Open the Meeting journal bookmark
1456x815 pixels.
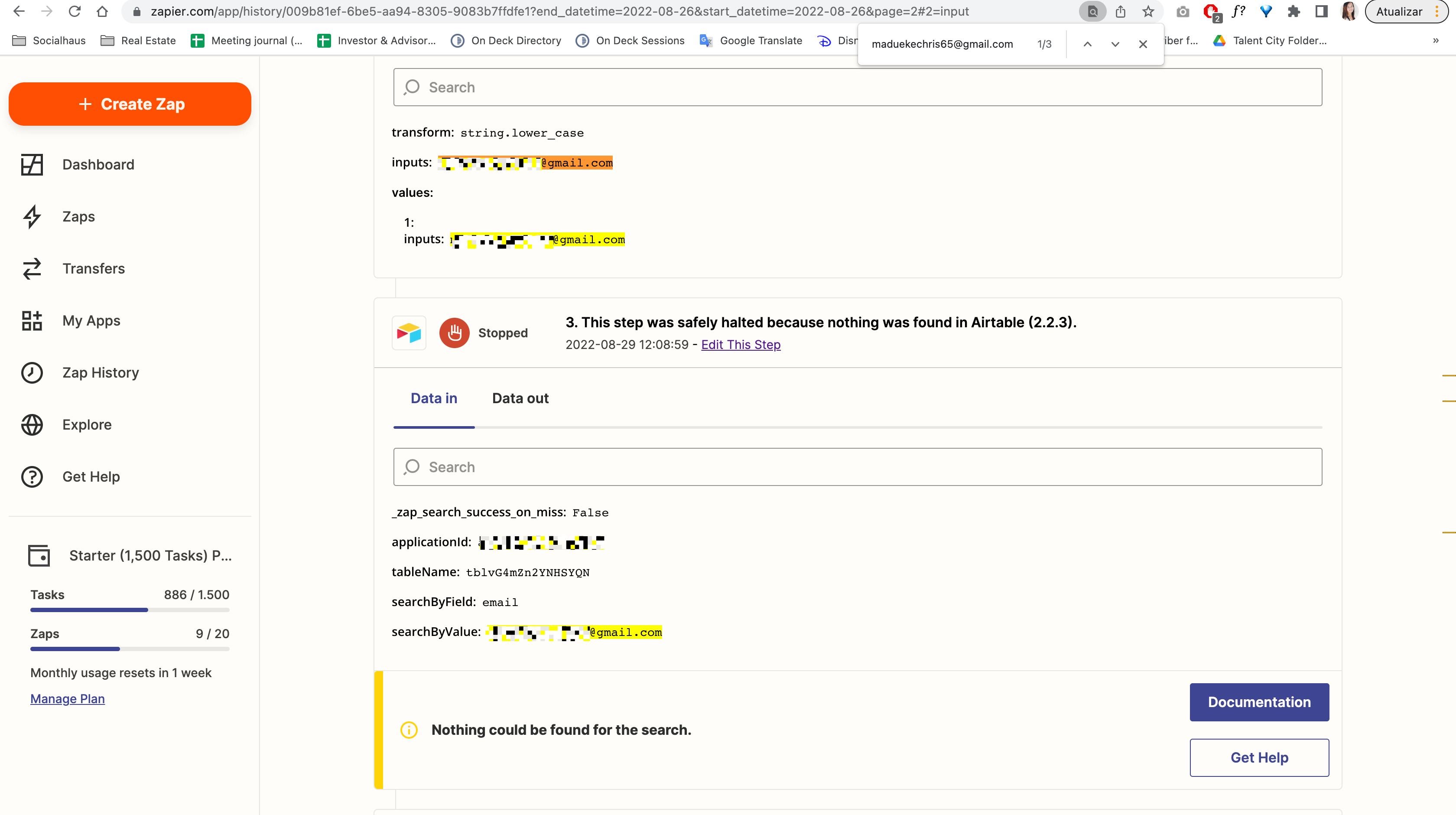tap(247, 41)
